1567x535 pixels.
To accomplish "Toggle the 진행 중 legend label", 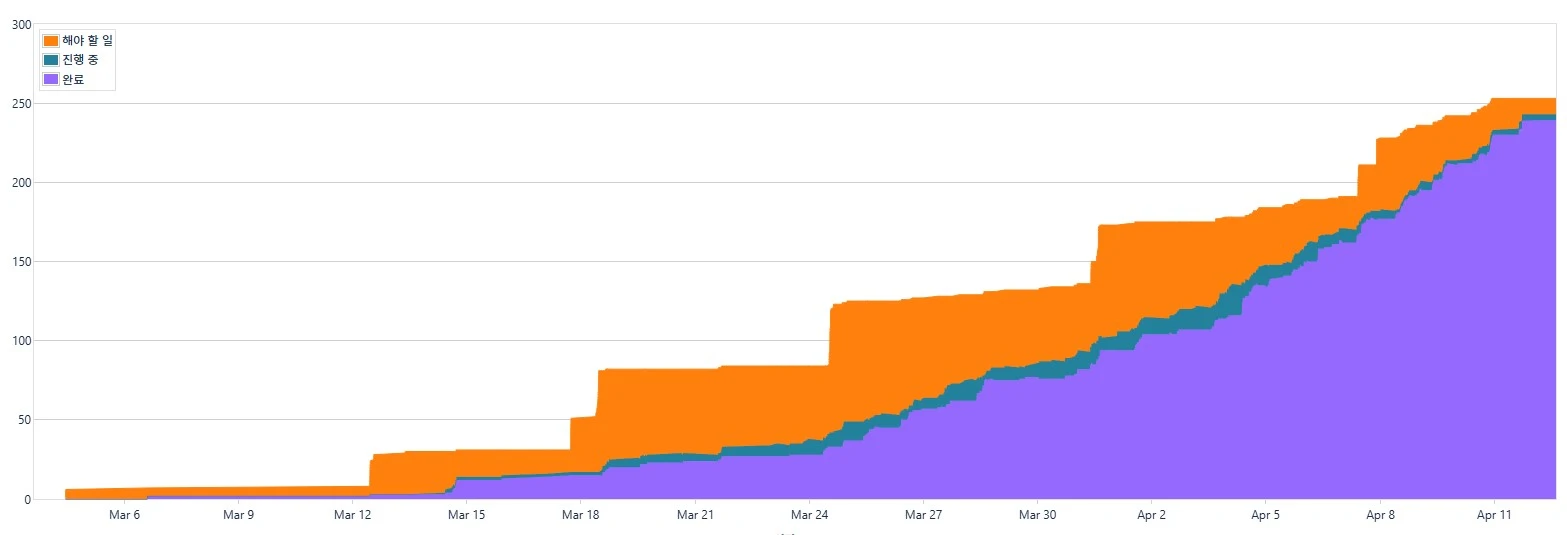I will [x=80, y=60].
